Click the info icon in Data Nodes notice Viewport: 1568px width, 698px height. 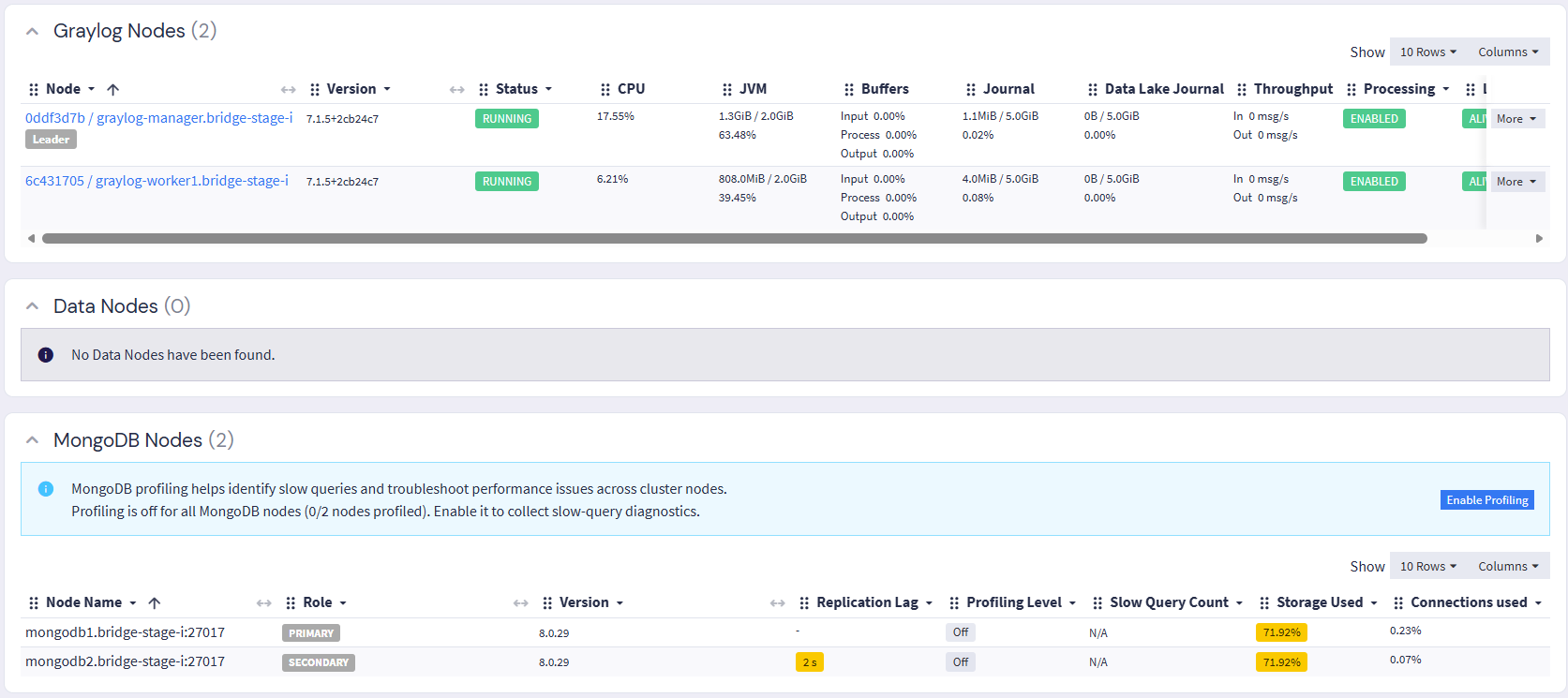pyautogui.click(x=45, y=355)
